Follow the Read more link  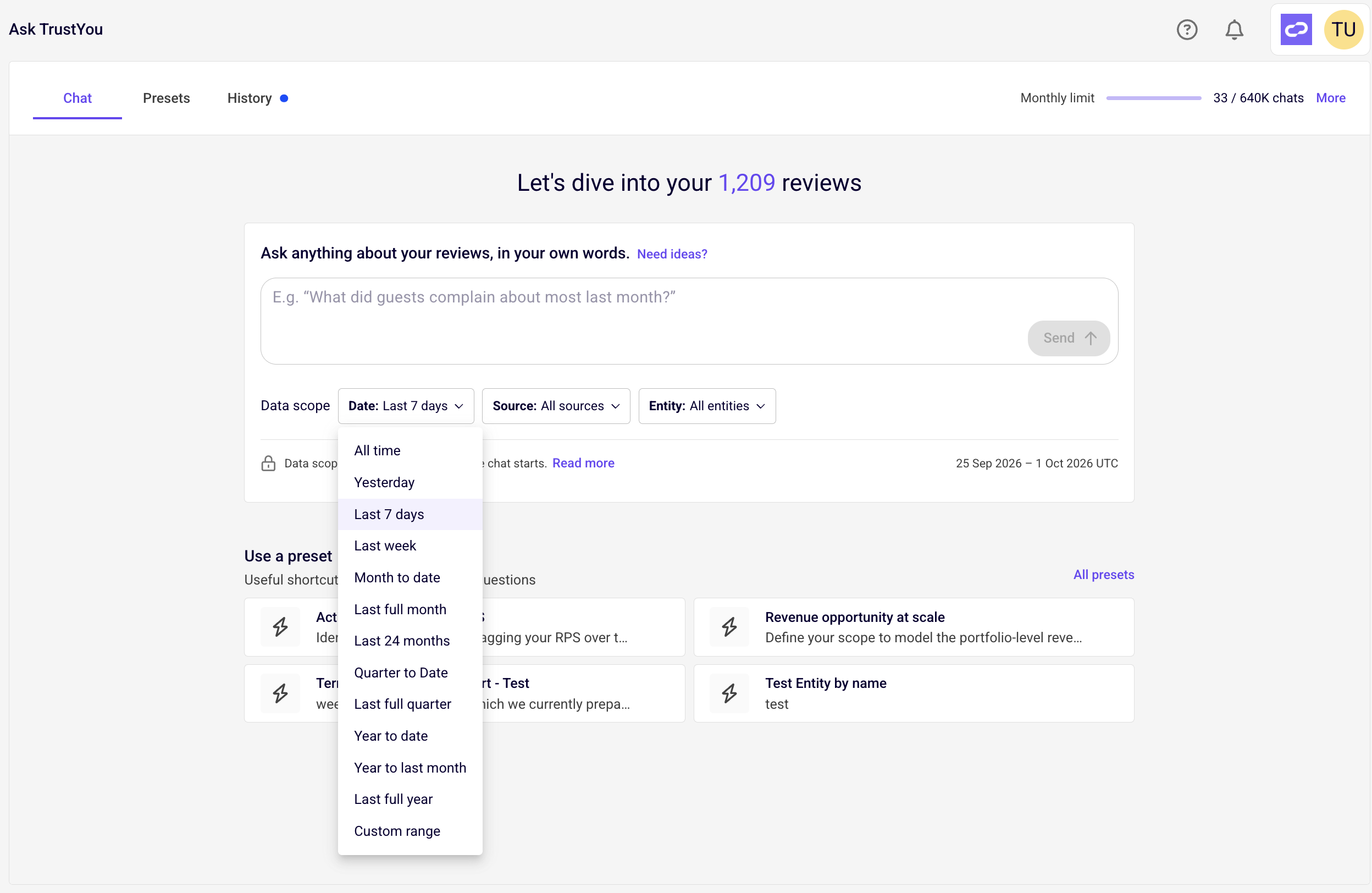583,463
